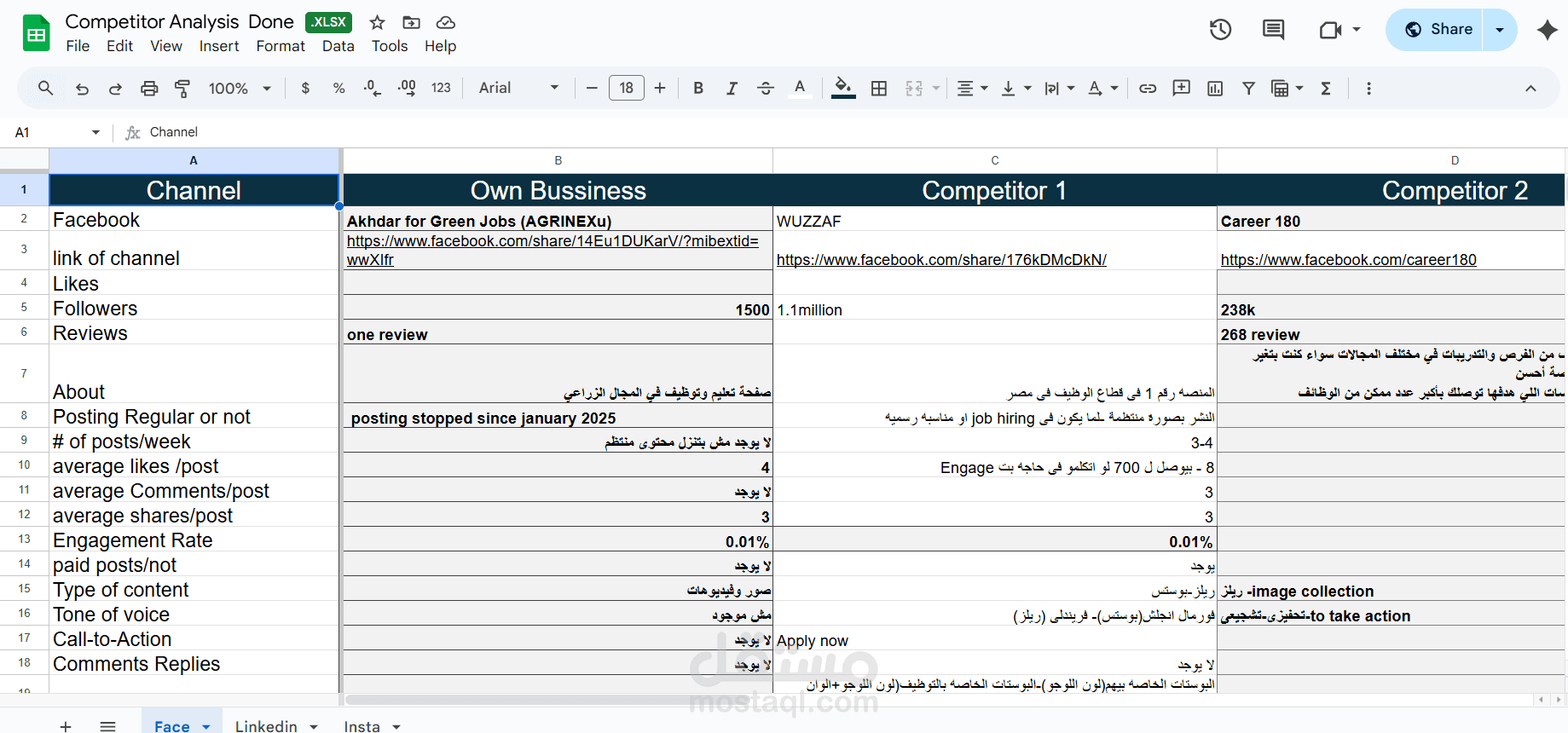1568x733 pixels.
Task: Open the Share options arrow
Action: 1500,30
